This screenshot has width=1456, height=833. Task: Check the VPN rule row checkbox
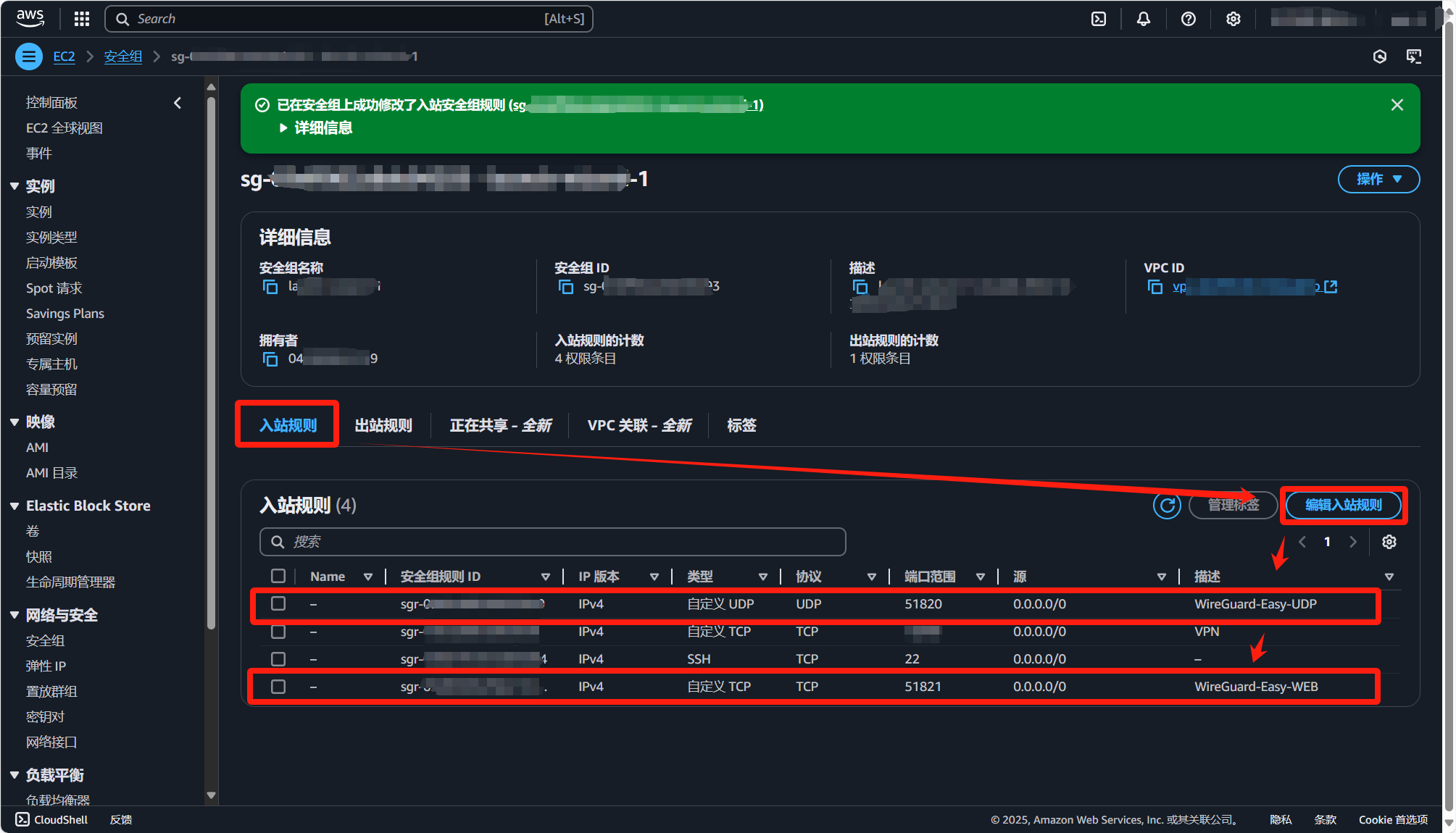(278, 631)
